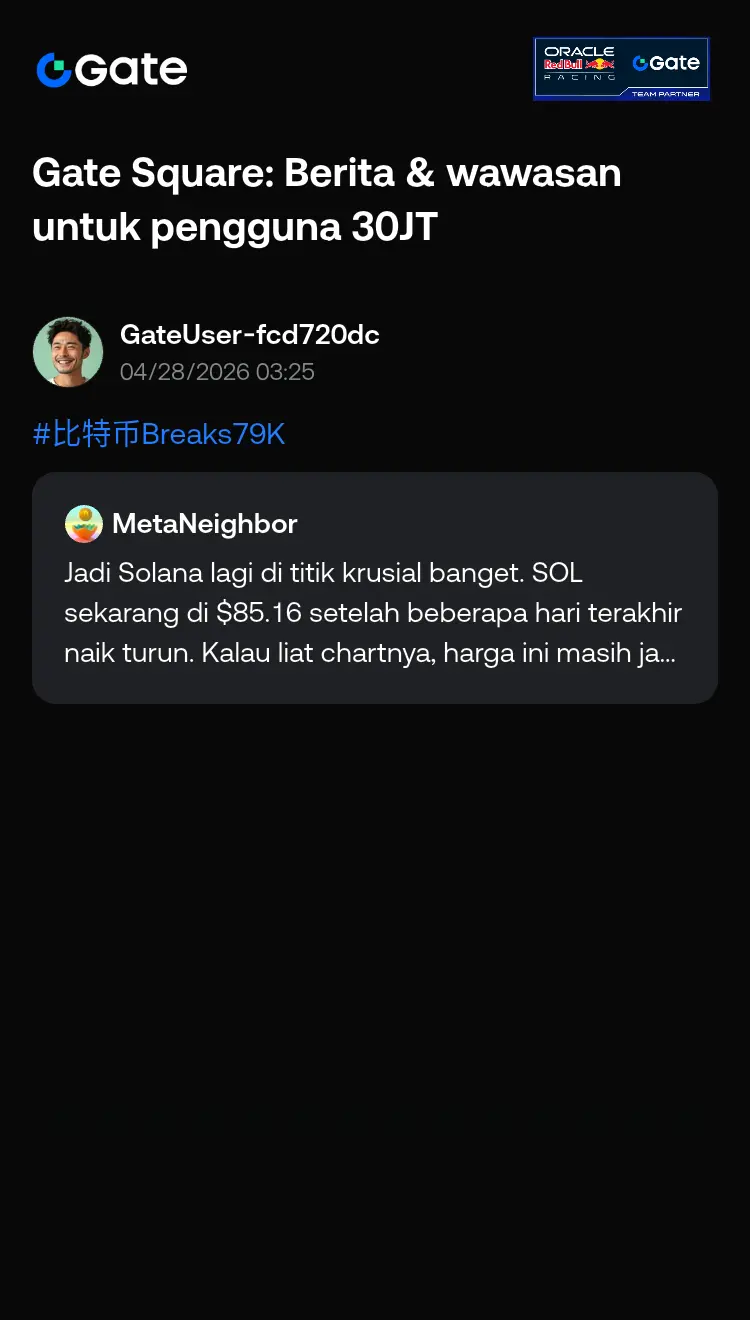Tap the "untuk pengguna 30JT" headline line
750x1320 pixels.
point(235,227)
